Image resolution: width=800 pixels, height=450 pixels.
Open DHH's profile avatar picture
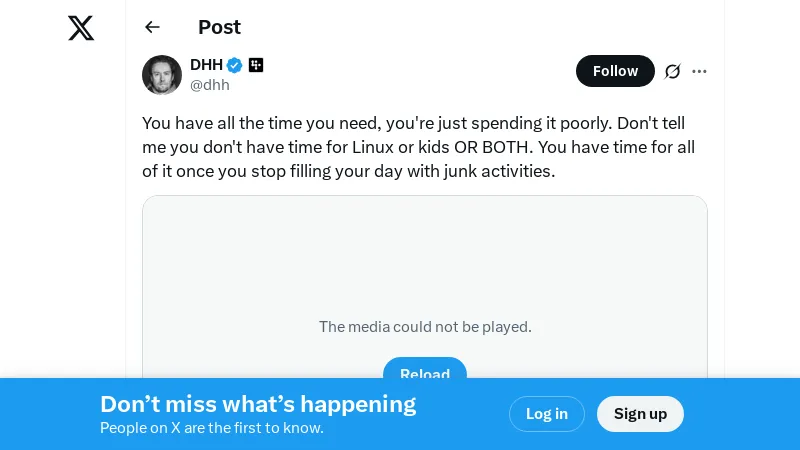(162, 75)
